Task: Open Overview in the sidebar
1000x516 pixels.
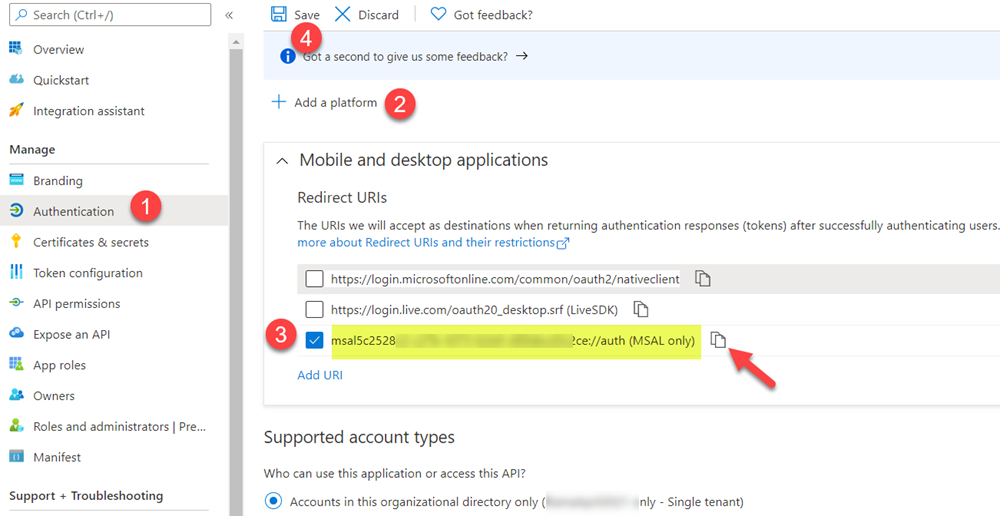Action: pos(59,49)
